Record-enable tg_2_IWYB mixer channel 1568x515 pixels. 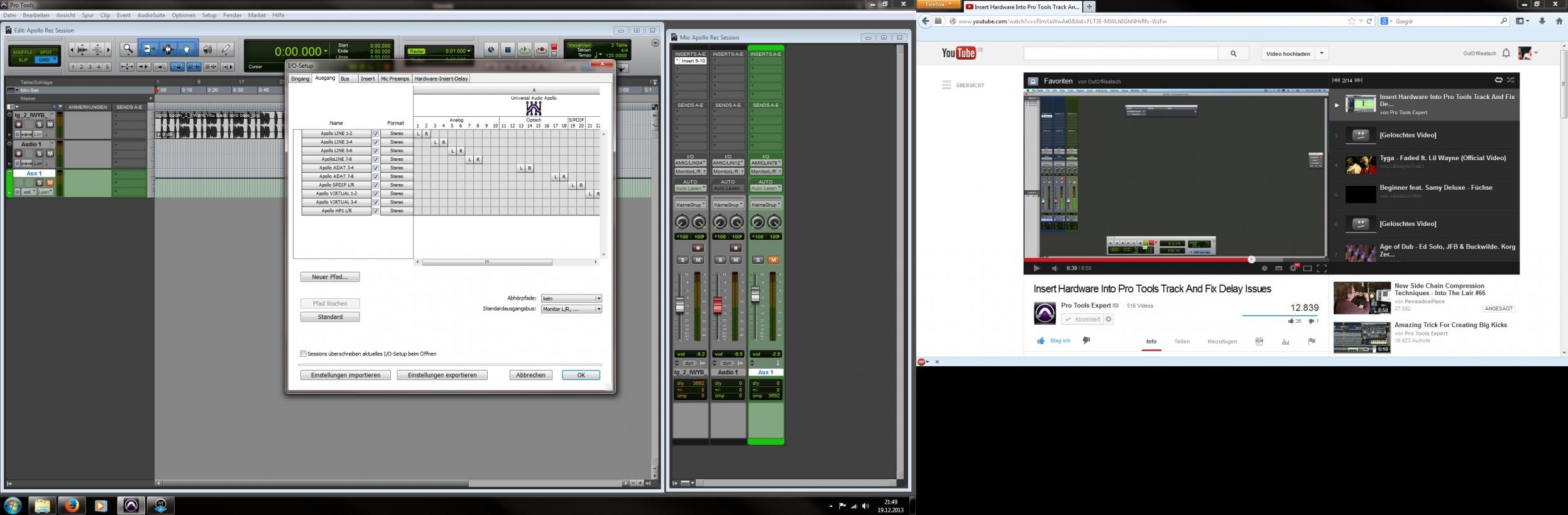698,248
